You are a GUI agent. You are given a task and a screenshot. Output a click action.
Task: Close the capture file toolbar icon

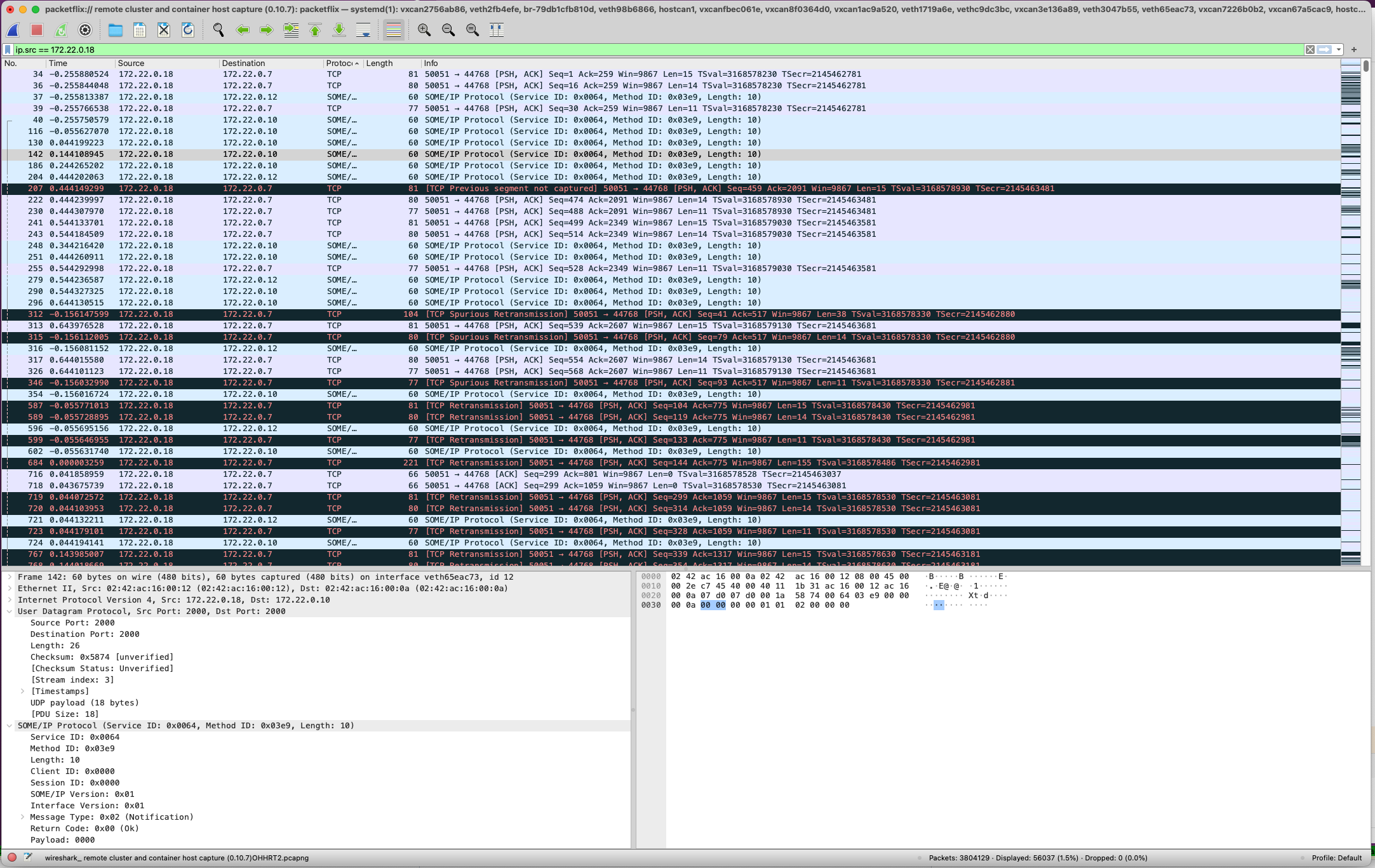[x=163, y=30]
